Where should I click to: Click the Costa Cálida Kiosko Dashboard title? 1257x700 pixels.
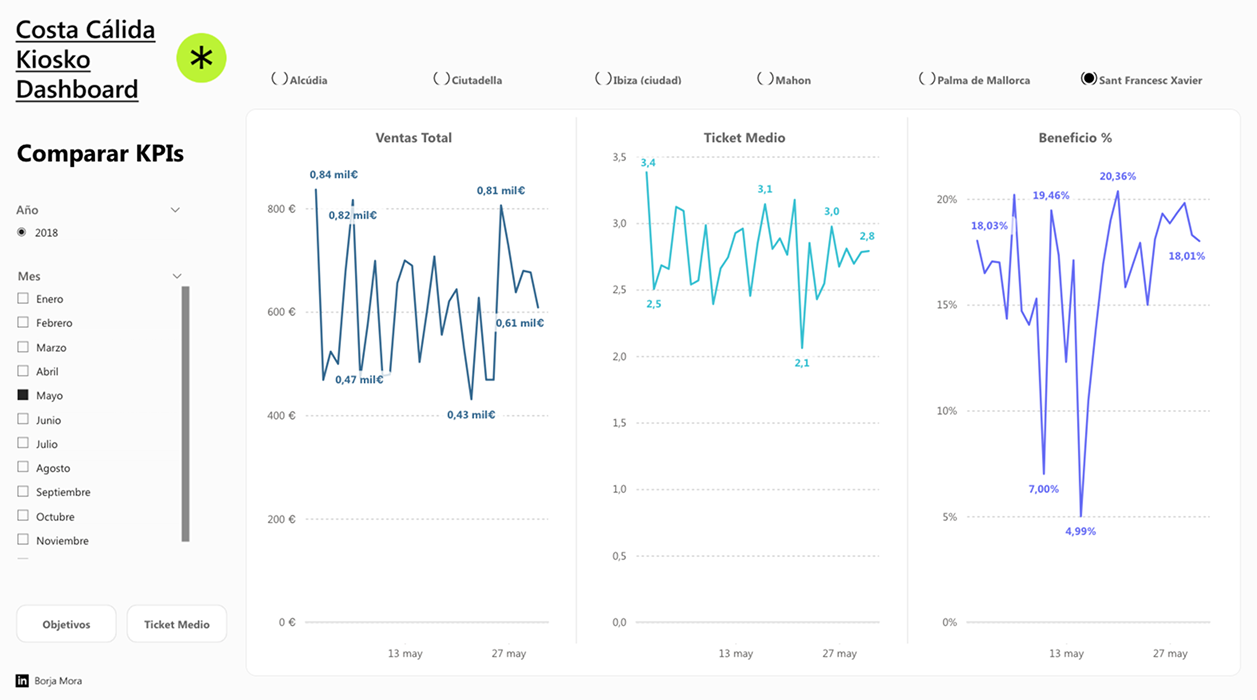click(85, 60)
